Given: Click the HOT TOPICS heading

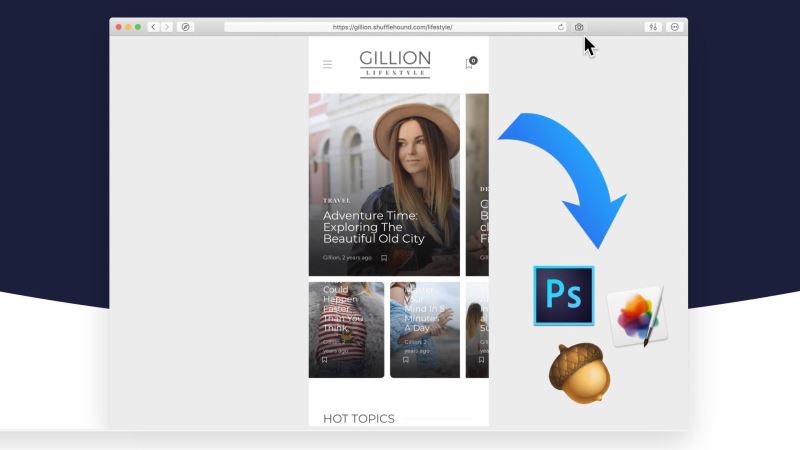Looking at the screenshot, I should pyautogui.click(x=359, y=419).
